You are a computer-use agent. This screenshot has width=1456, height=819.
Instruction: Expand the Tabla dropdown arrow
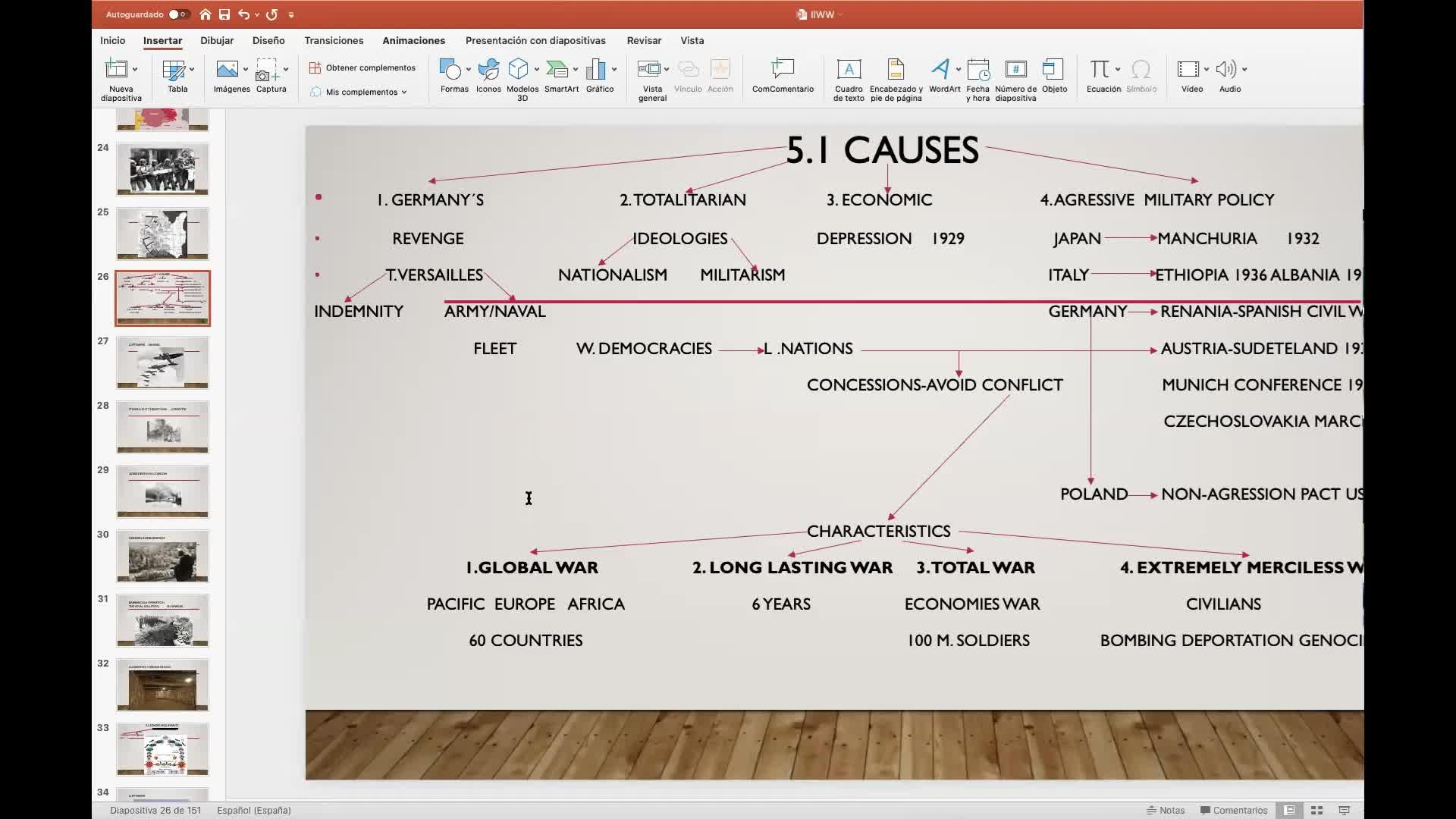pyautogui.click(x=192, y=70)
